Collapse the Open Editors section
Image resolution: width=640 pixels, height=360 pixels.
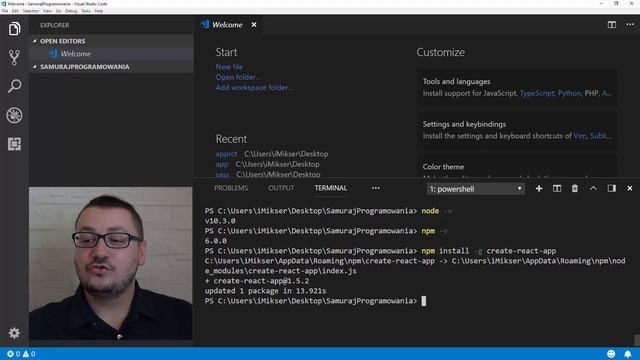point(111,41)
